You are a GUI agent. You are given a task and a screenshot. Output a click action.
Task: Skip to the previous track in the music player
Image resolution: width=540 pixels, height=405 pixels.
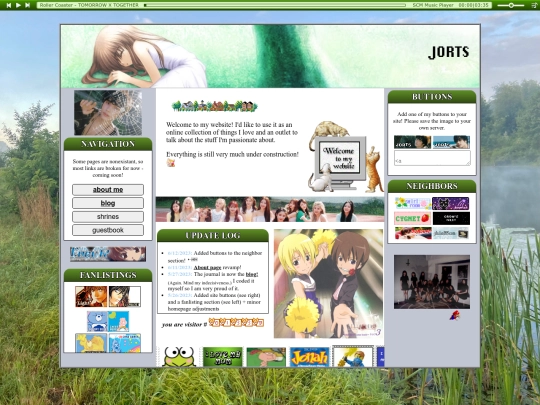9,5
